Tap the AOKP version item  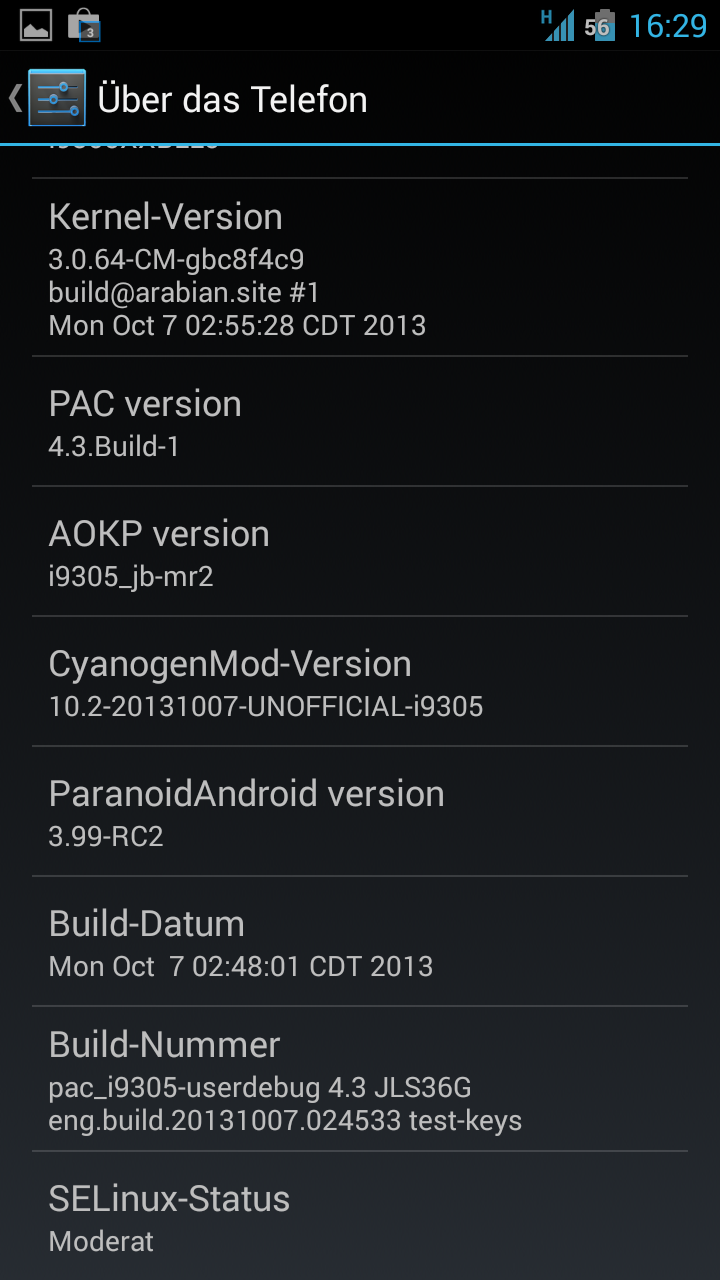pos(360,551)
